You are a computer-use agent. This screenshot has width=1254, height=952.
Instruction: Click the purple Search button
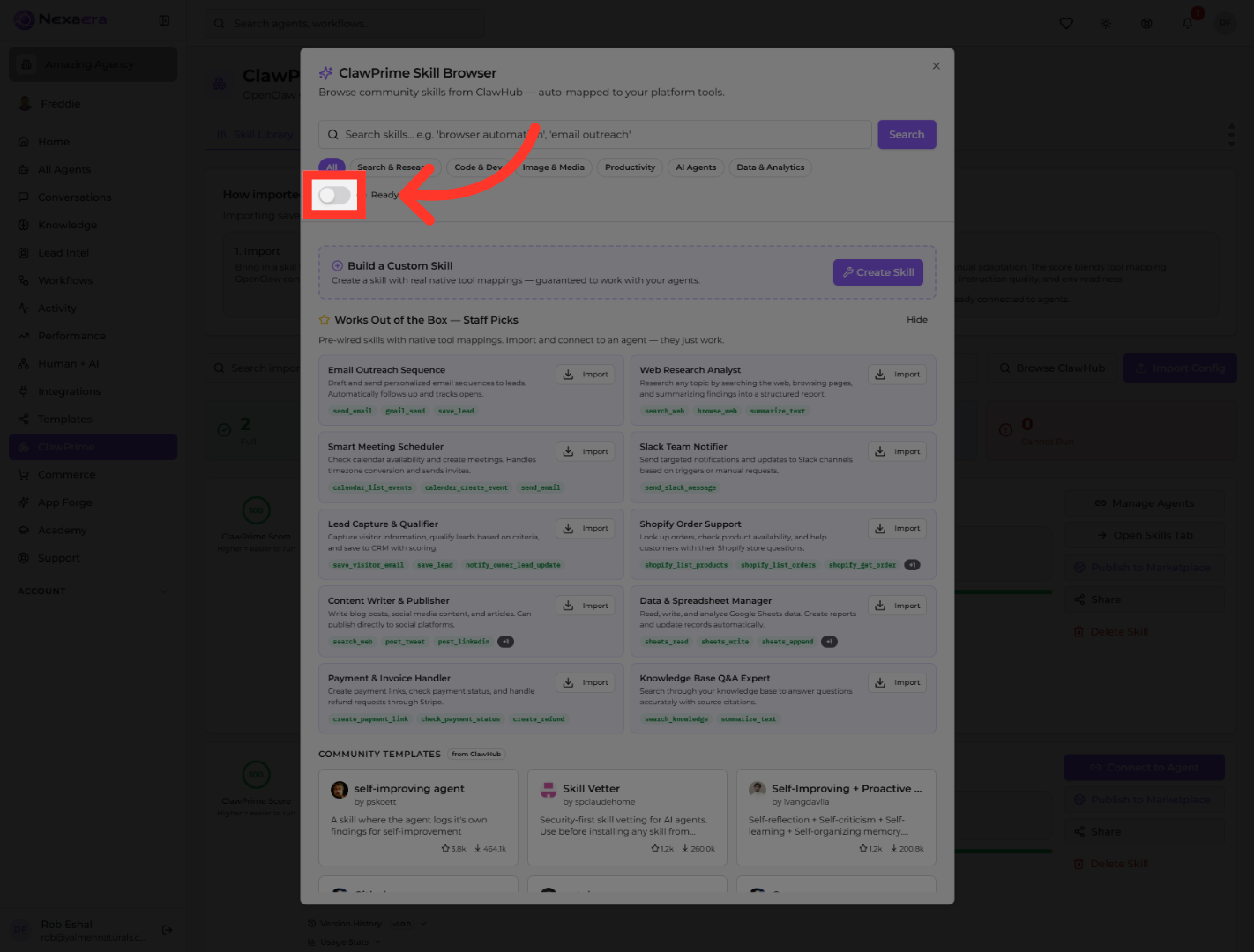coord(907,135)
